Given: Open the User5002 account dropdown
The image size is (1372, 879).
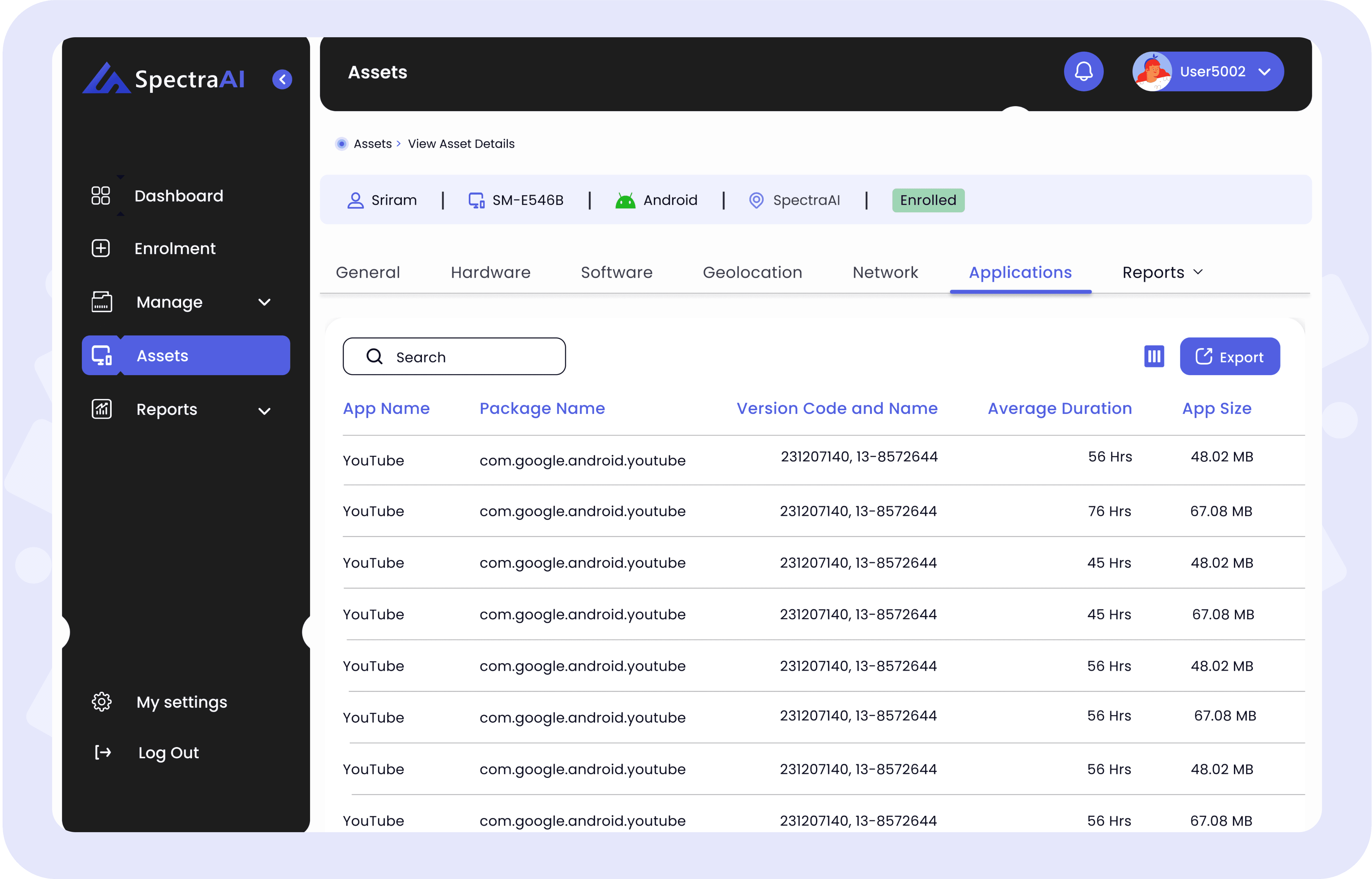Looking at the screenshot, I should pyautogui.click(x=1264, y=72).
